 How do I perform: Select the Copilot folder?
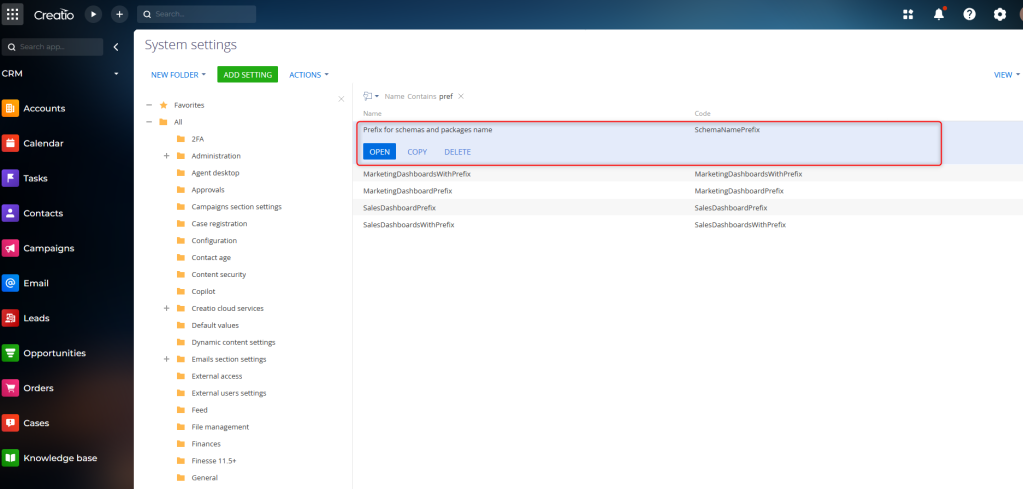pyautogui.click(x=203, y=291)
